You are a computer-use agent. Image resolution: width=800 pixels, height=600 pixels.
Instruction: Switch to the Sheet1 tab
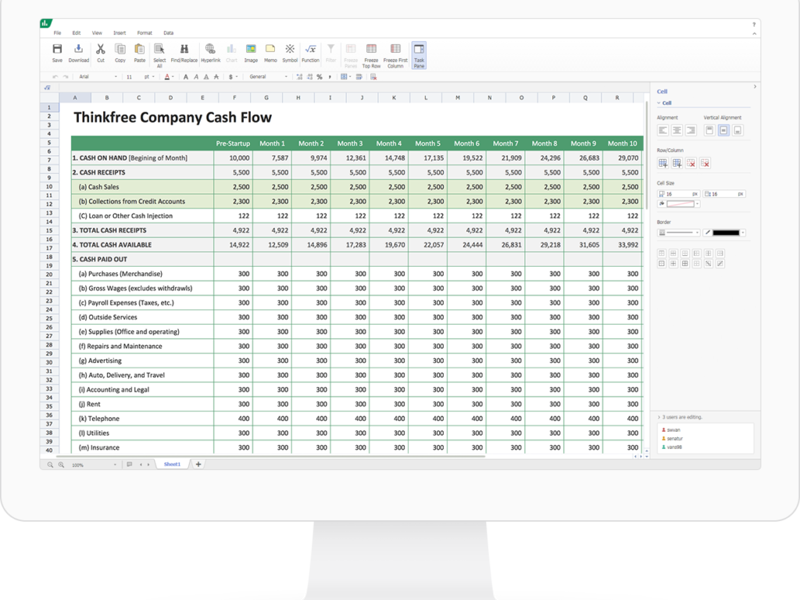[x=171, y=464]
